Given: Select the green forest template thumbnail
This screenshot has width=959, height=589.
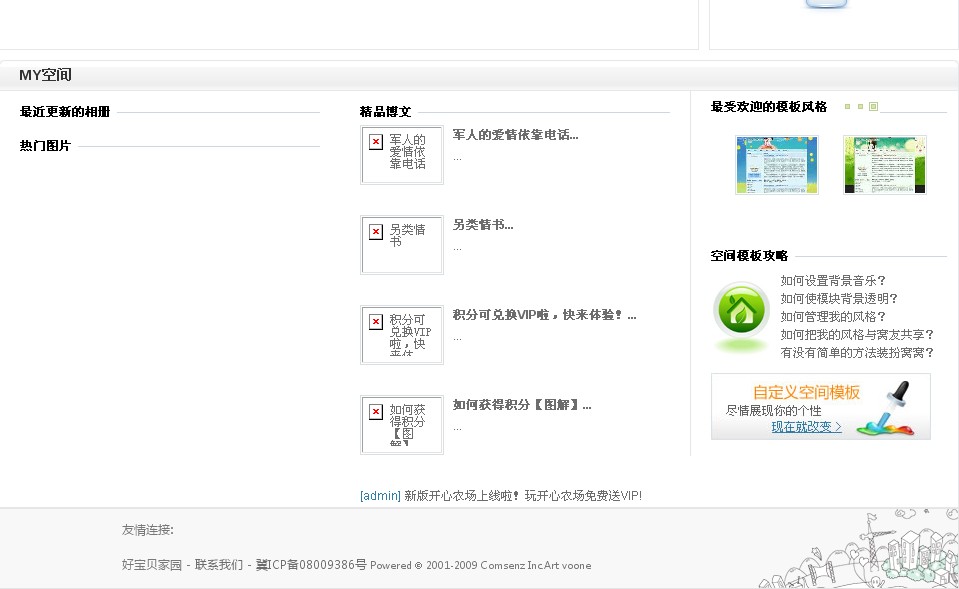Looking at the screenshot, I should [885, 165].
